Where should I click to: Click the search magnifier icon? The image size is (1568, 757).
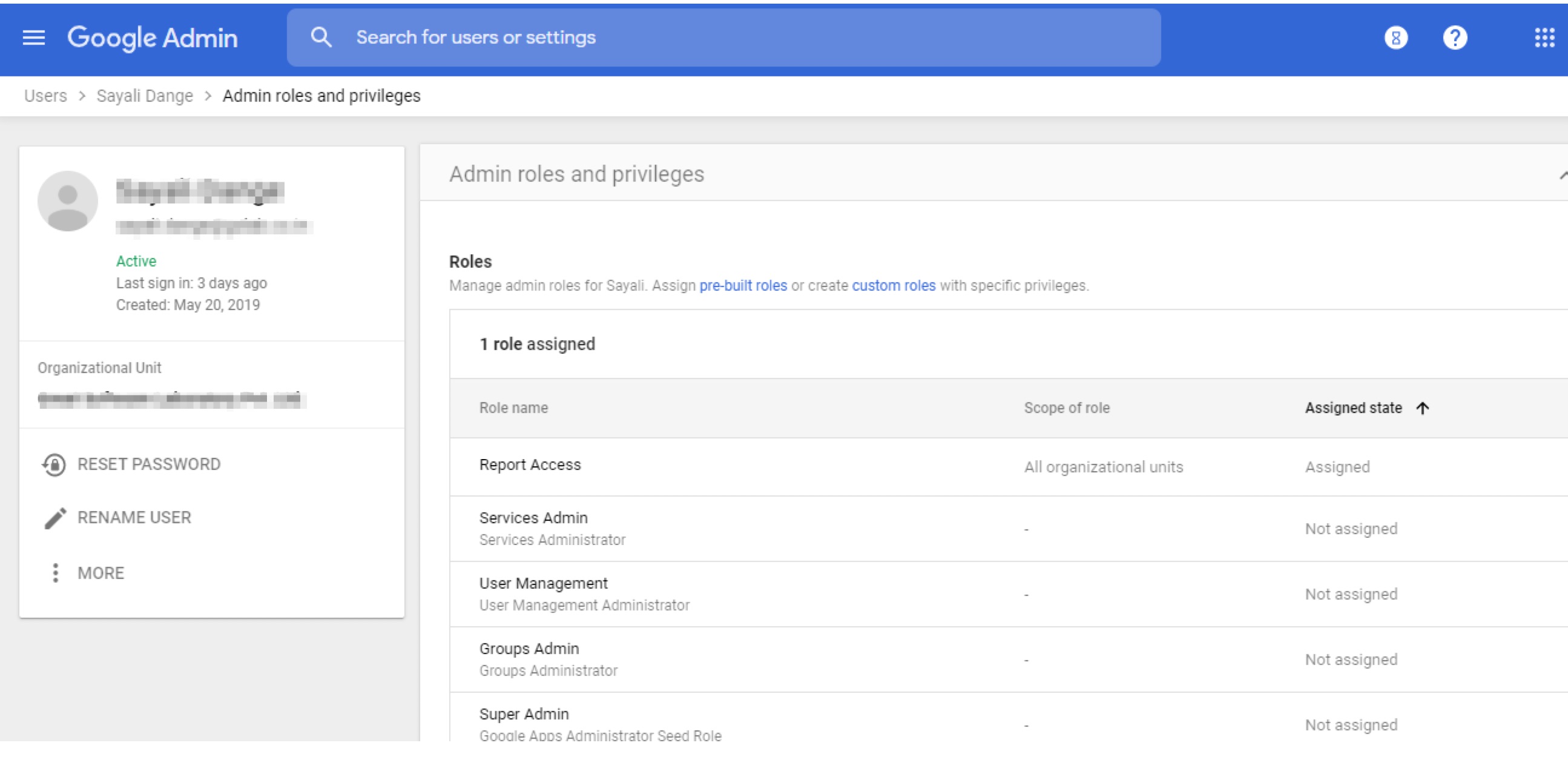(x=321, y=38)
